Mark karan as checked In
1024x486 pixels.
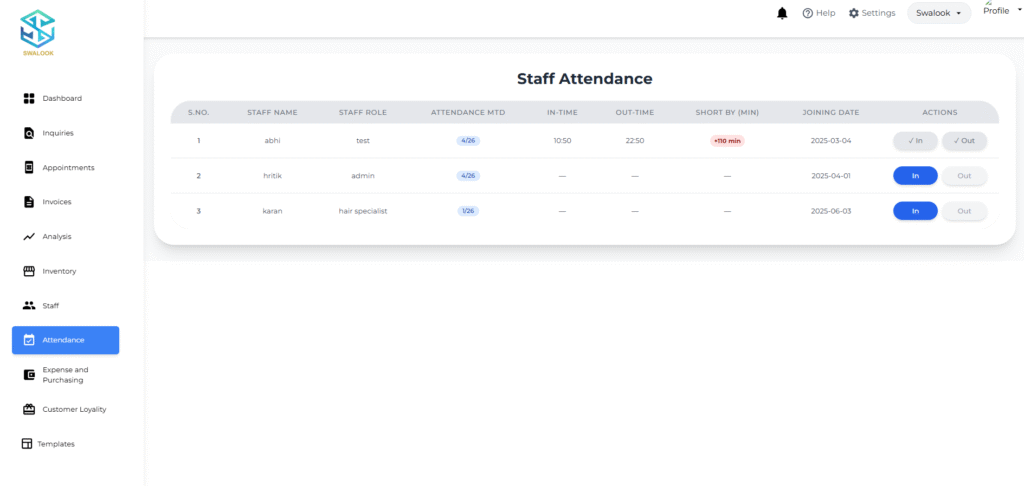(914, 211)
